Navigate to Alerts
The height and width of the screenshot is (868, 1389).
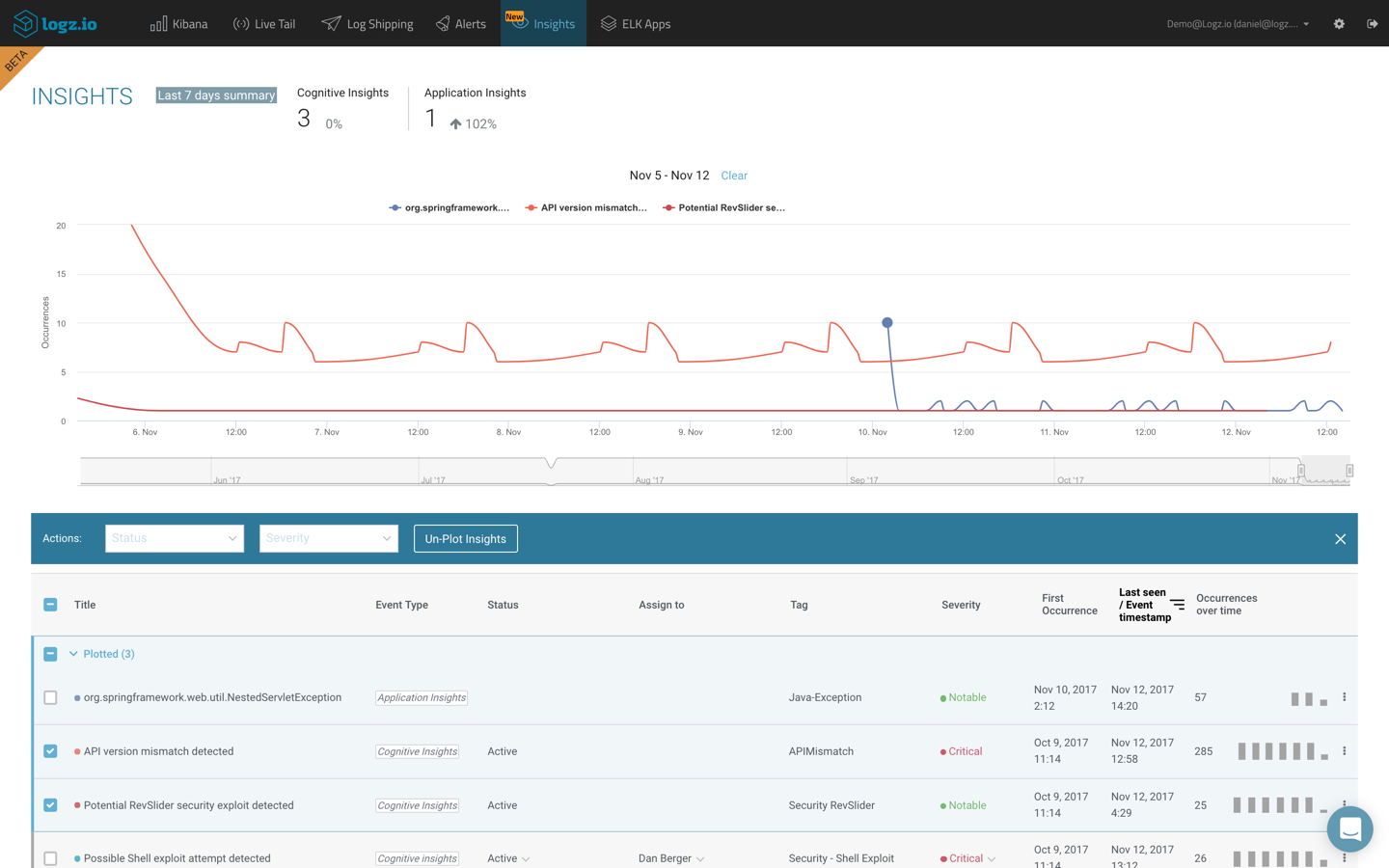[x=461, y=23]
